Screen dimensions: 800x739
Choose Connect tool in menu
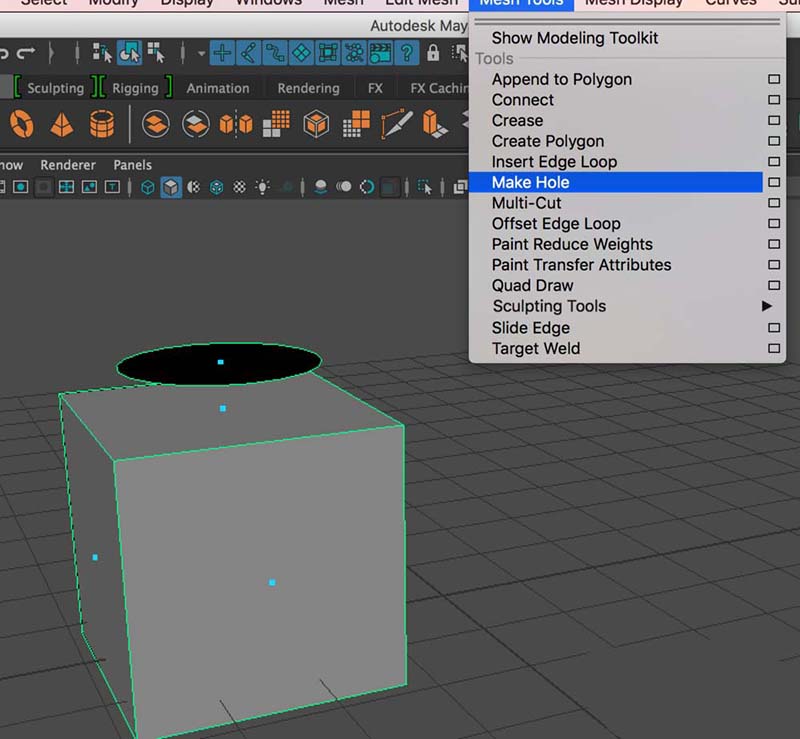pos(522,100)
